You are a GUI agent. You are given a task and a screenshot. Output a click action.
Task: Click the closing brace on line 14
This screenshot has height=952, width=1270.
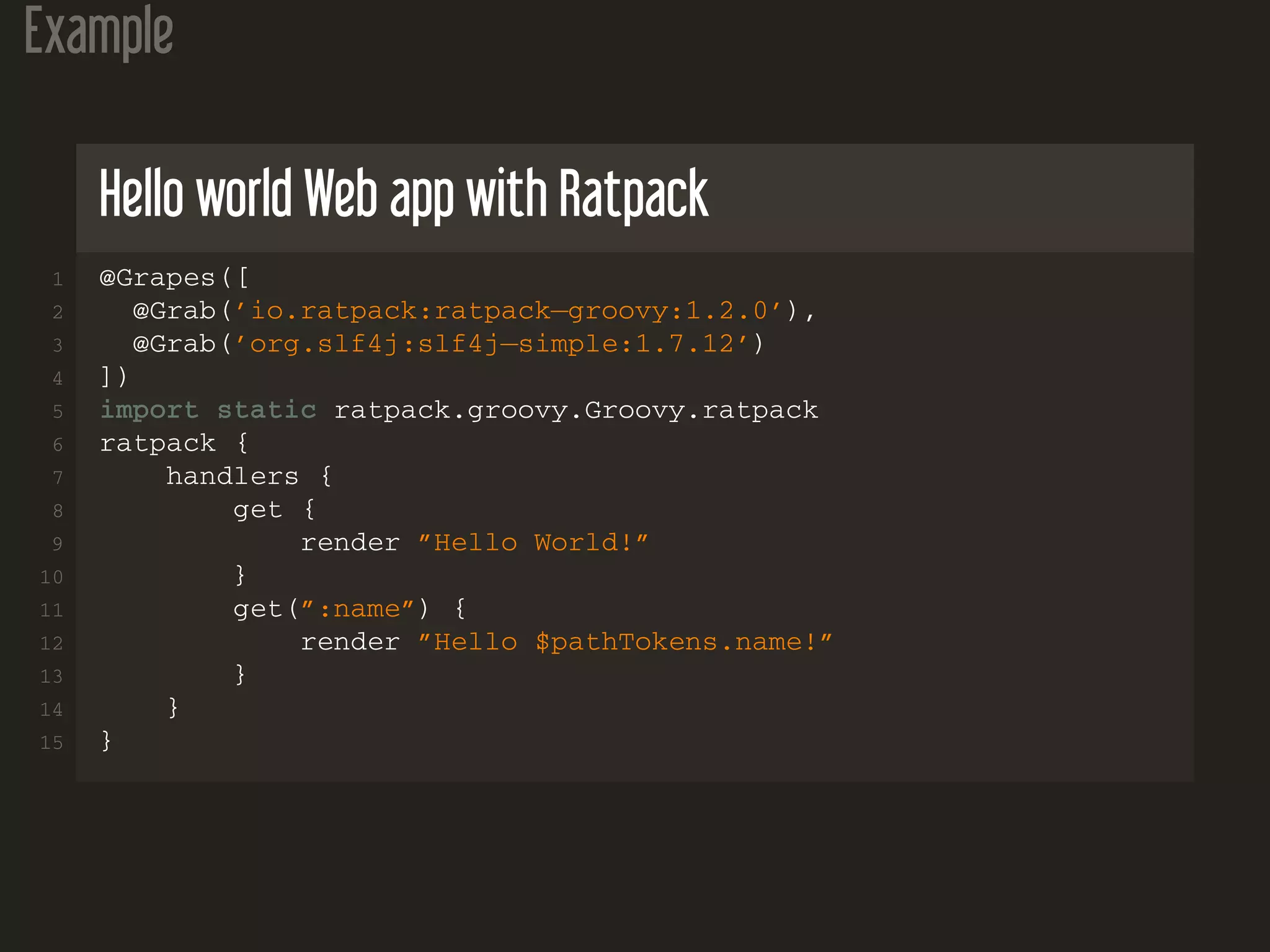click(174, 708)
